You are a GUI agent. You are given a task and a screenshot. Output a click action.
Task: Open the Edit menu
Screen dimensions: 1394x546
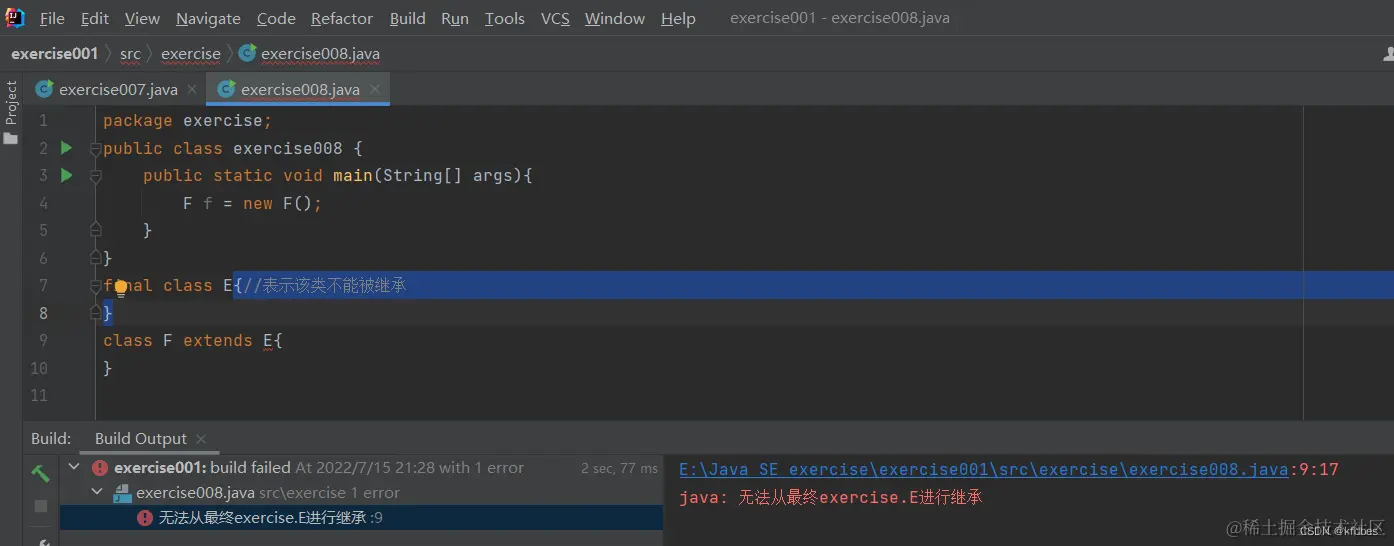(x=95, y=18)
